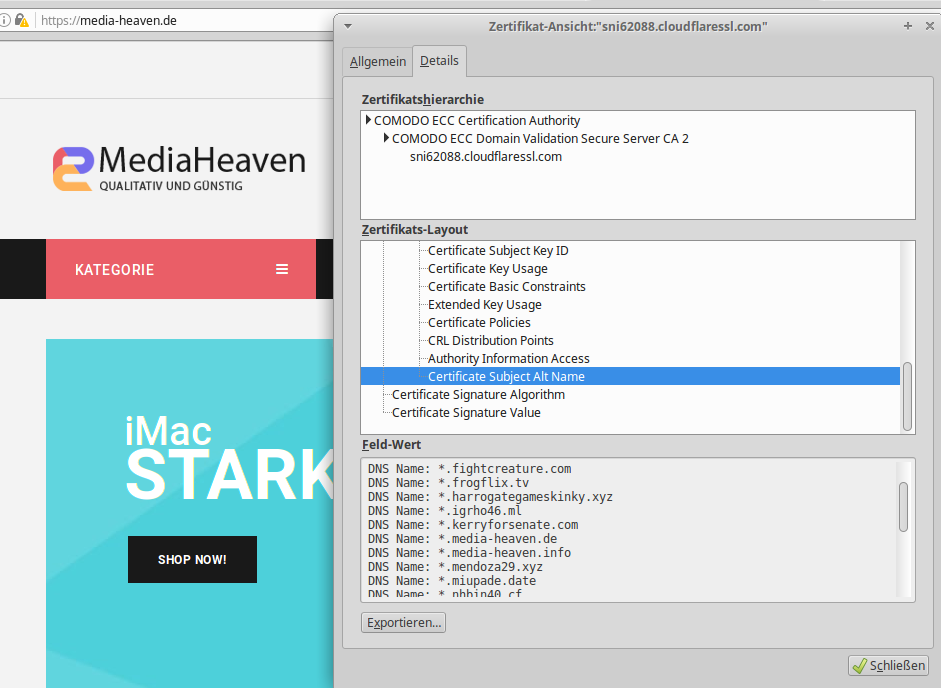Select Certificate Key Usage field
Viewport: 941px width, 688px height.
(487, 269)
